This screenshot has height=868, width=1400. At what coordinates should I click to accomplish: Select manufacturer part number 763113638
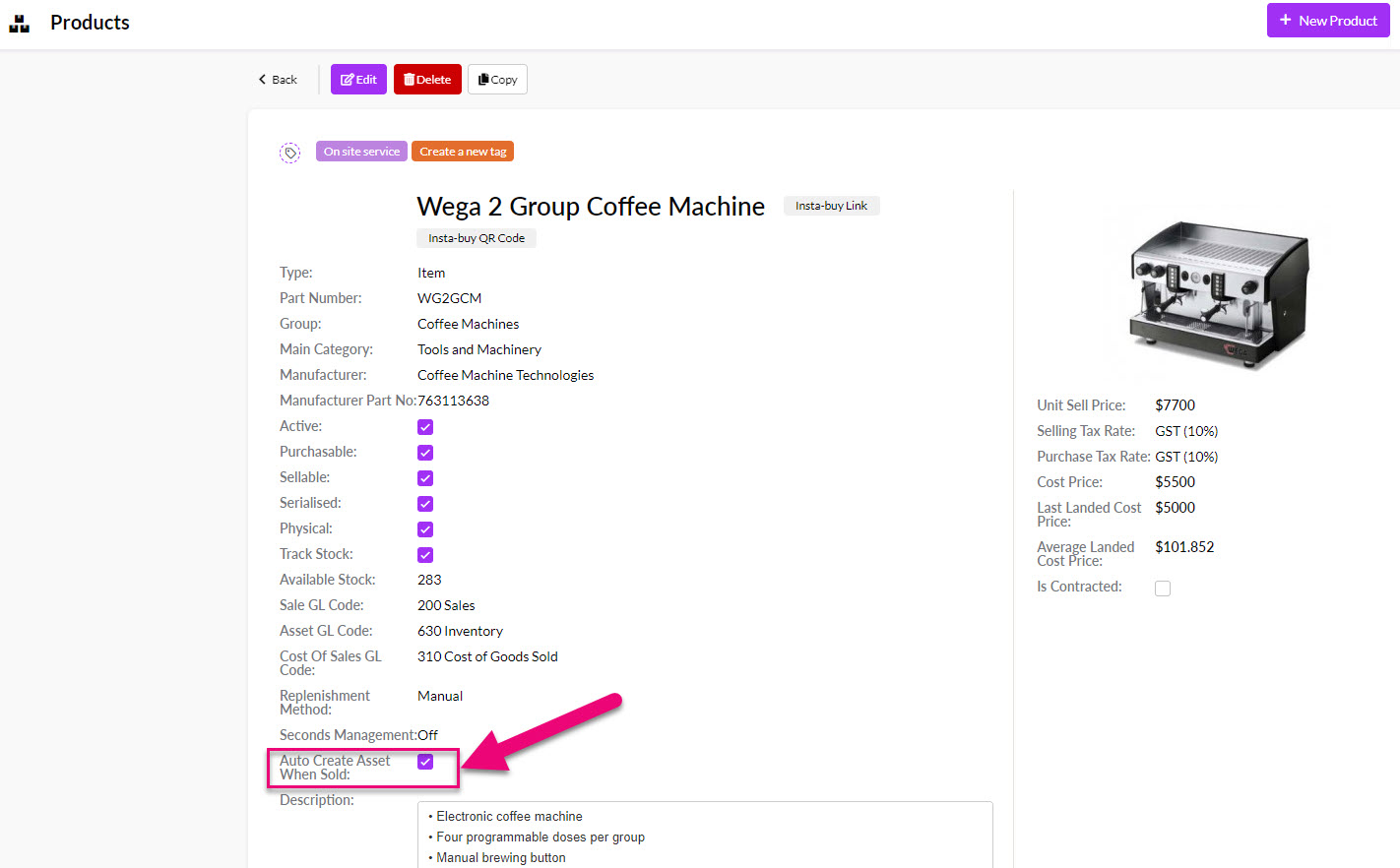point(454,401)
